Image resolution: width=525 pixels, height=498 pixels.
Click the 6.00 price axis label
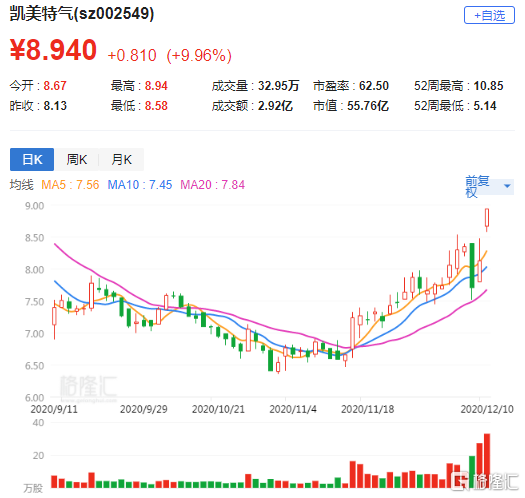click(34, 398)
